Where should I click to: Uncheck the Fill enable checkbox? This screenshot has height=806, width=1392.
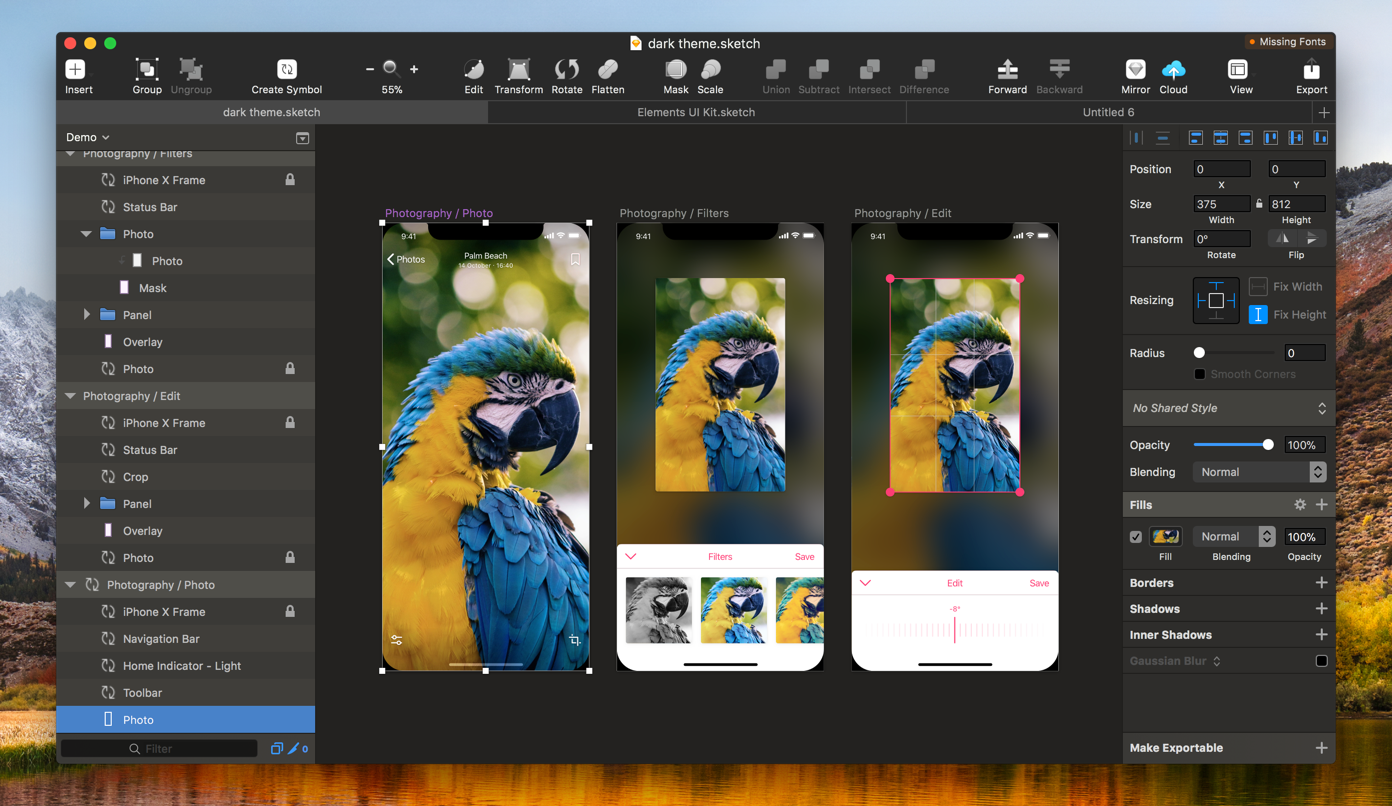1136,537
